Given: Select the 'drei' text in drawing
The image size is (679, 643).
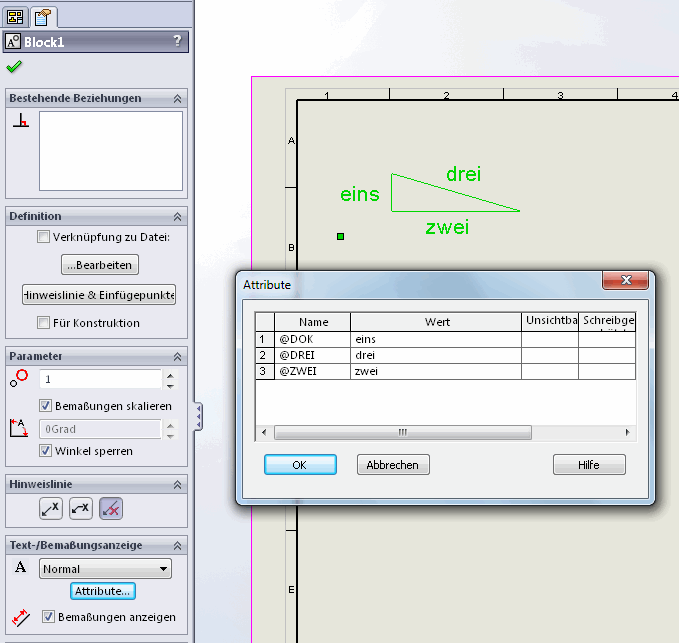Looking at the screenshot, I should tap(463, 174).
